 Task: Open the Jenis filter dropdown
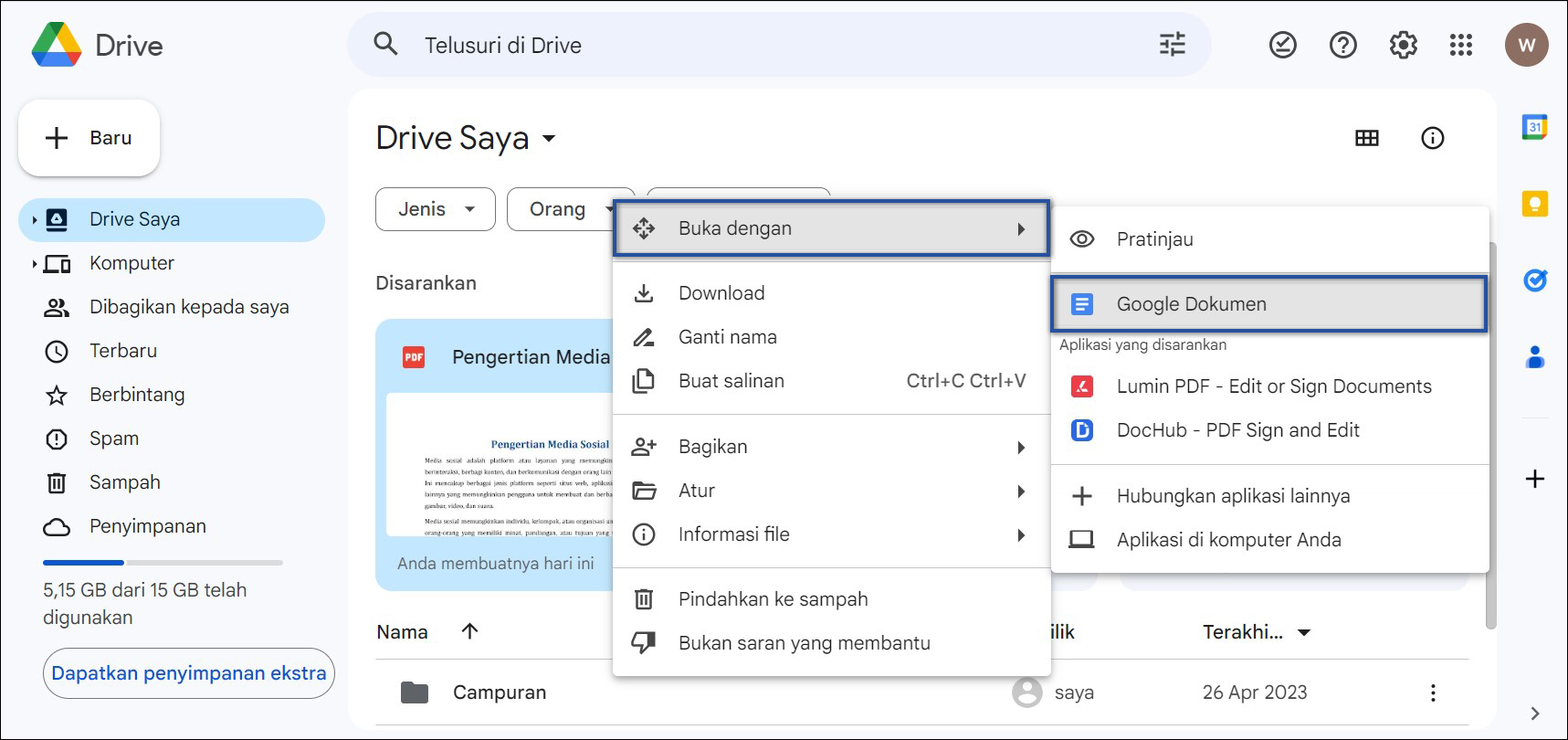click(436, 209)
